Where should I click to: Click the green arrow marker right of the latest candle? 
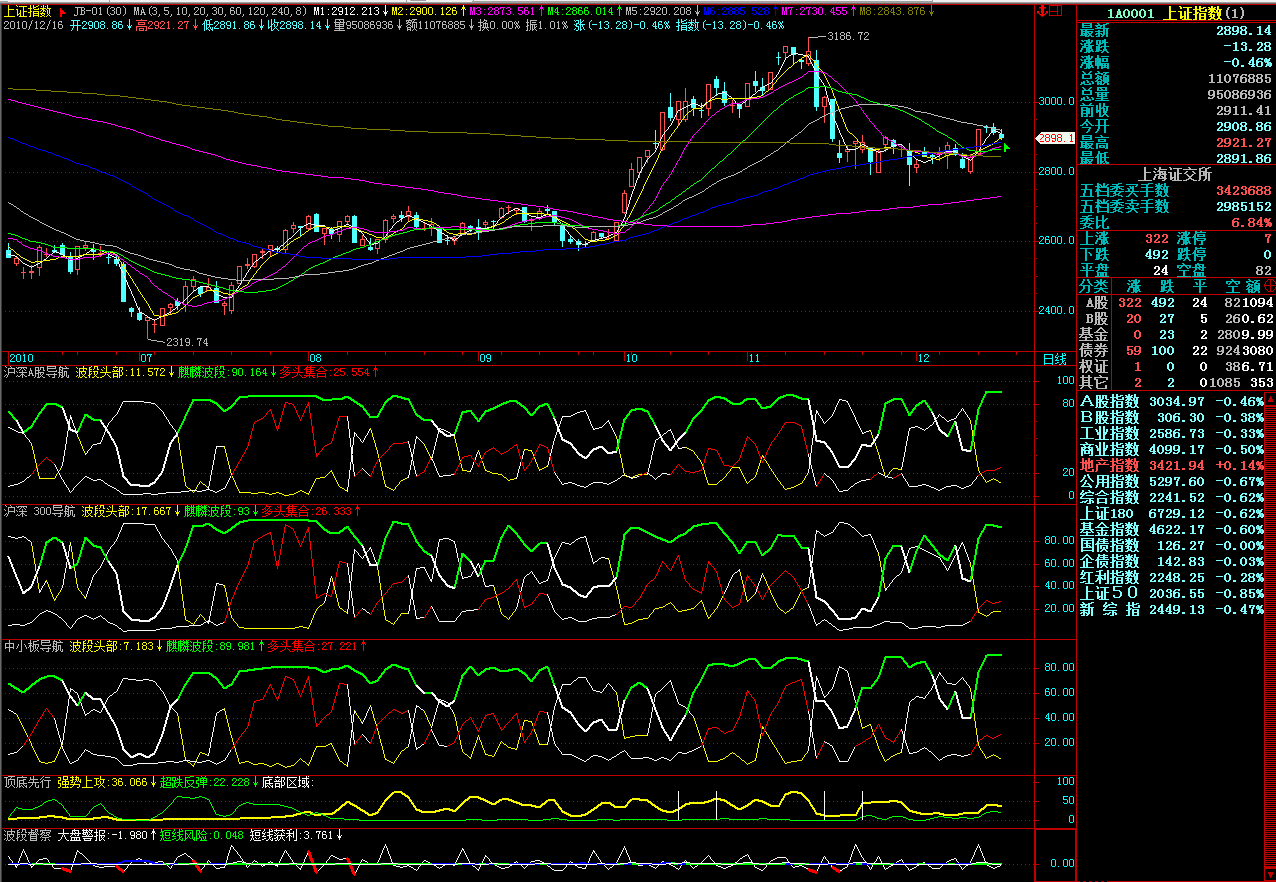coord(1008,148)
